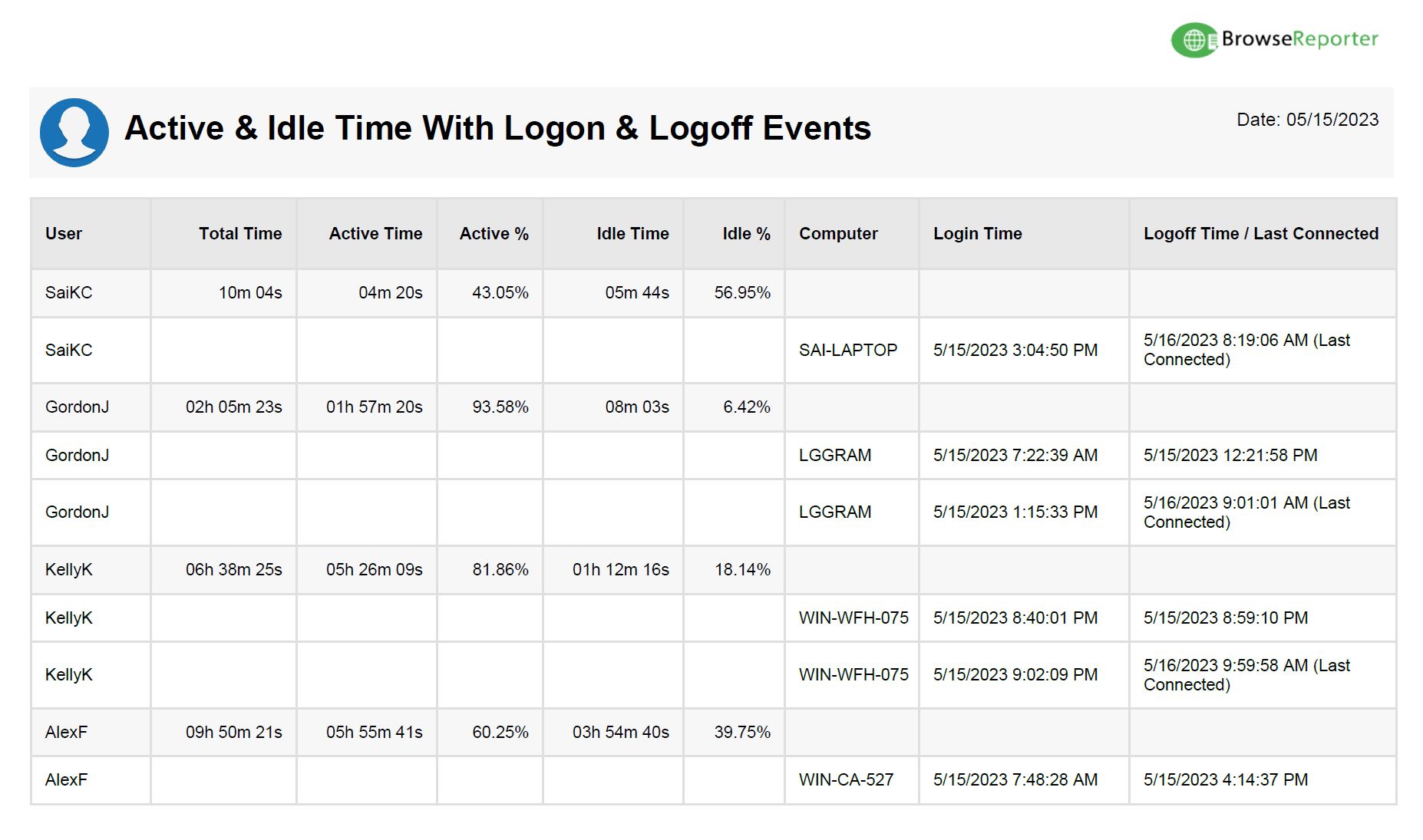The width and height of the screenshot is (1423, 840).
Task: Click the Computer column header
Action: tap(838, 233)
